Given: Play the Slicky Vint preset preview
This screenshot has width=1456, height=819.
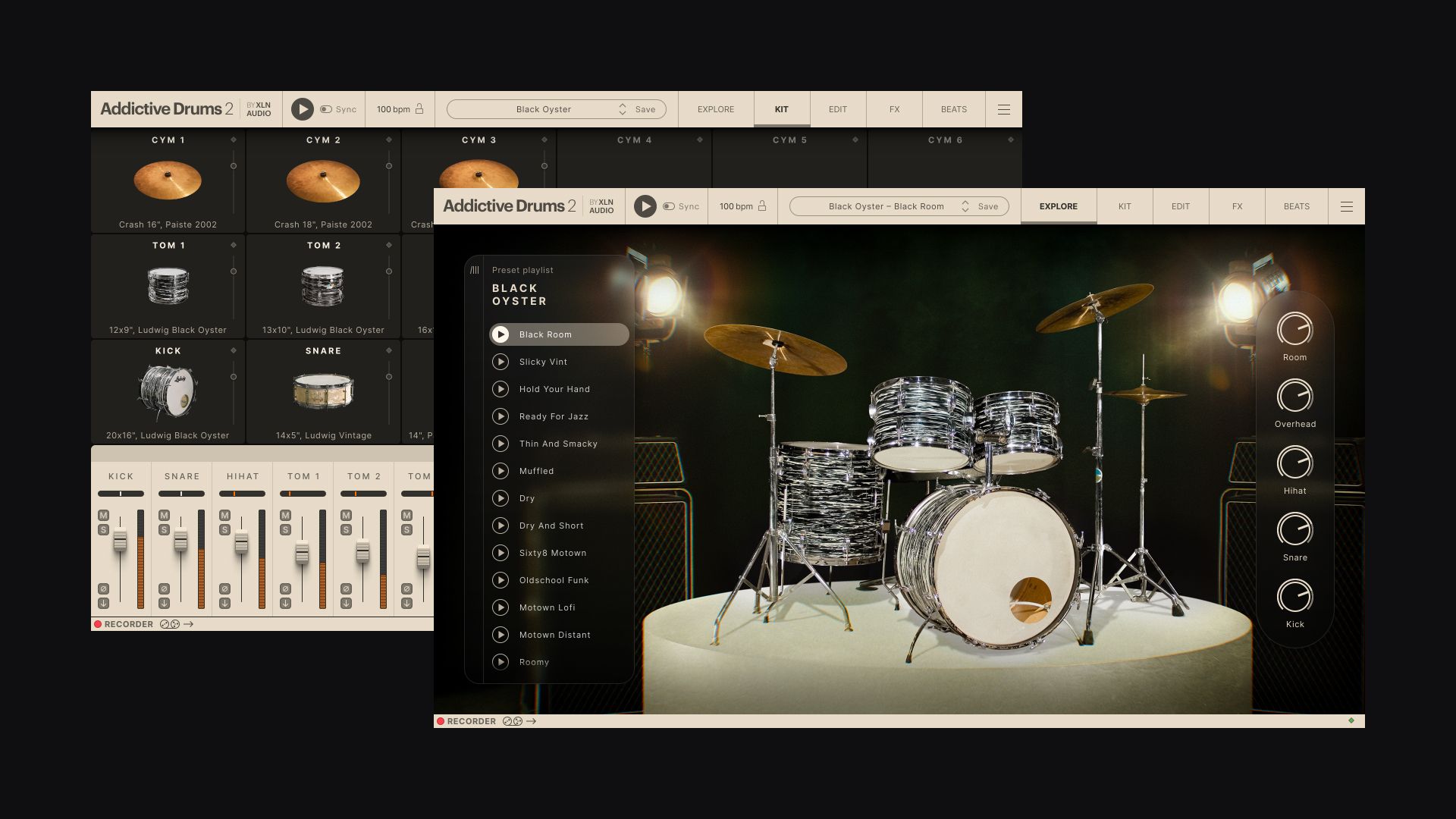Looking at the screenshot, I should coord(500,362).
